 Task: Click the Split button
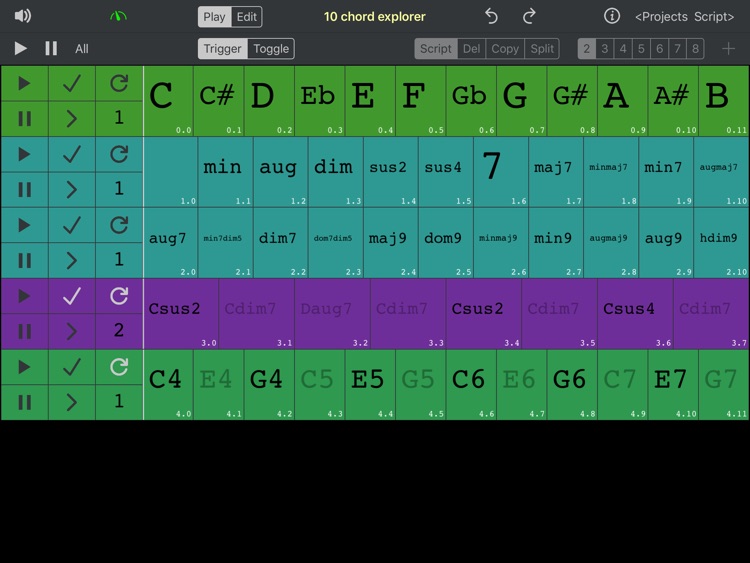542,48
